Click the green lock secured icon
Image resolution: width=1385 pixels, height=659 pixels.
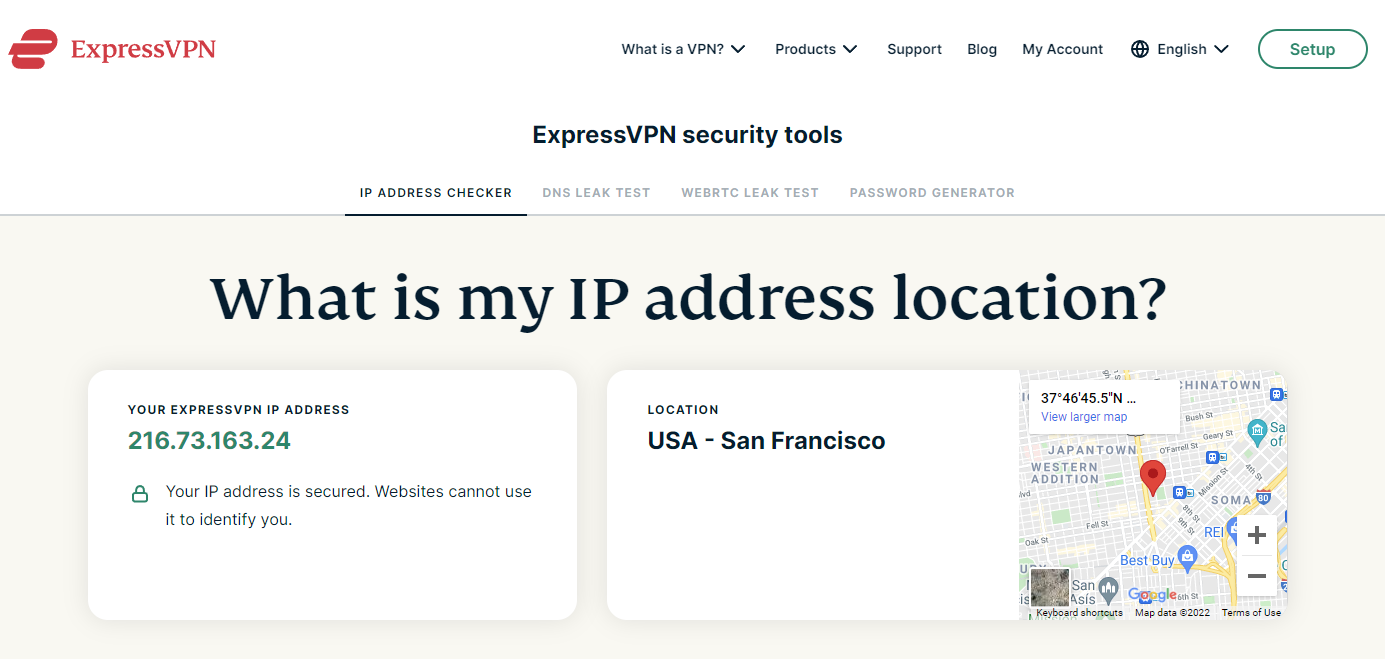coord(140,494)
